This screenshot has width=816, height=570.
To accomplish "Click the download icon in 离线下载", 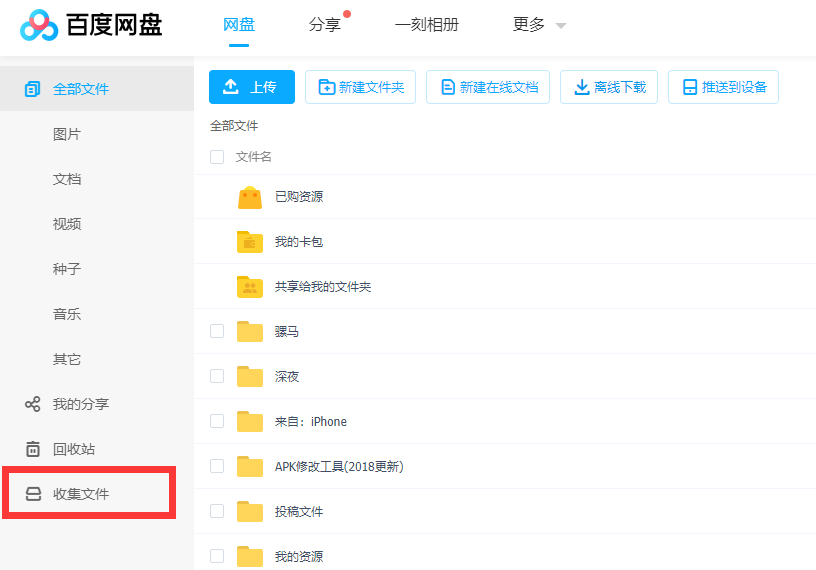I will 581,87.
